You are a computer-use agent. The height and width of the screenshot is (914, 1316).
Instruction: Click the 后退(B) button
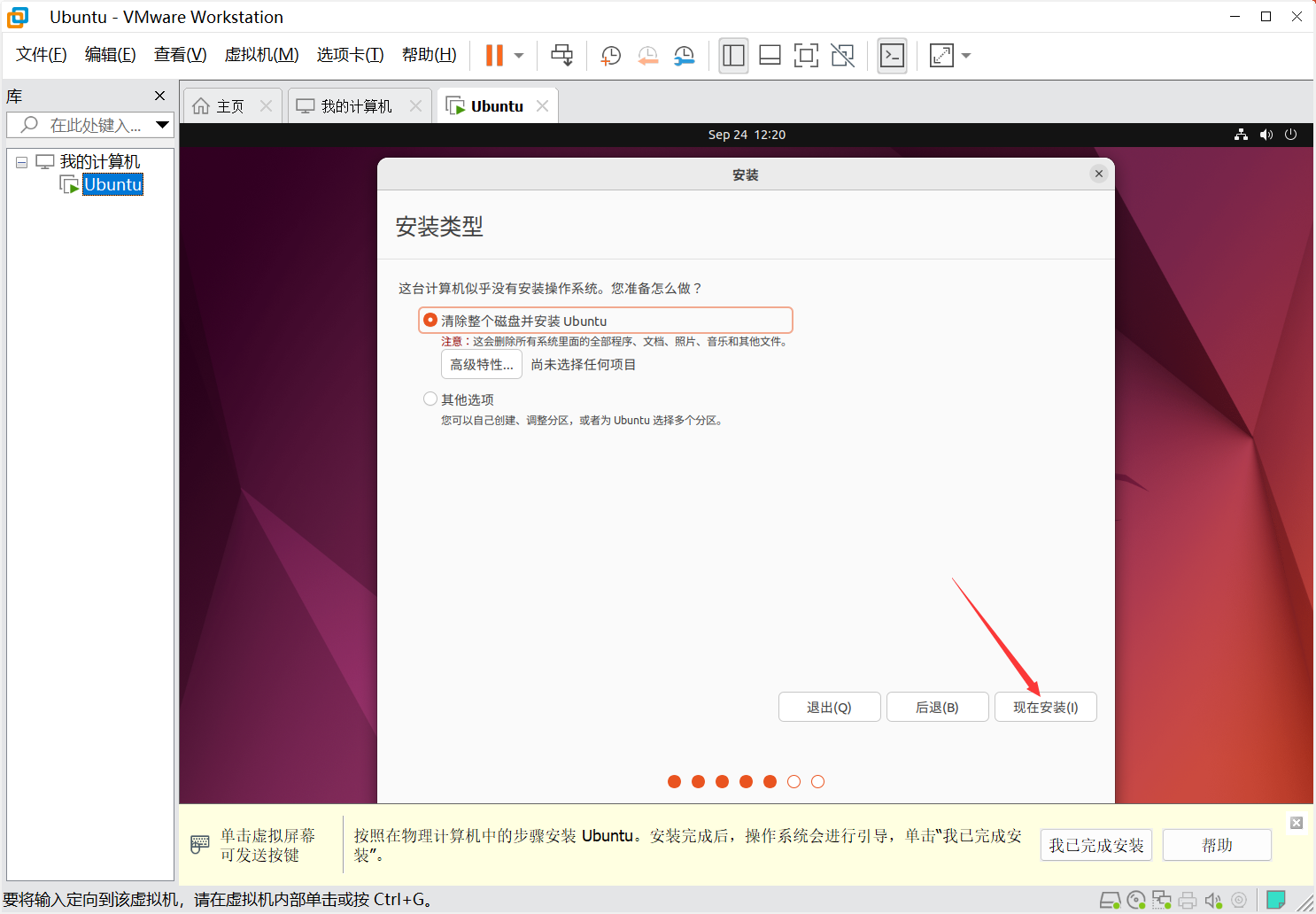[x=937, y=708]
